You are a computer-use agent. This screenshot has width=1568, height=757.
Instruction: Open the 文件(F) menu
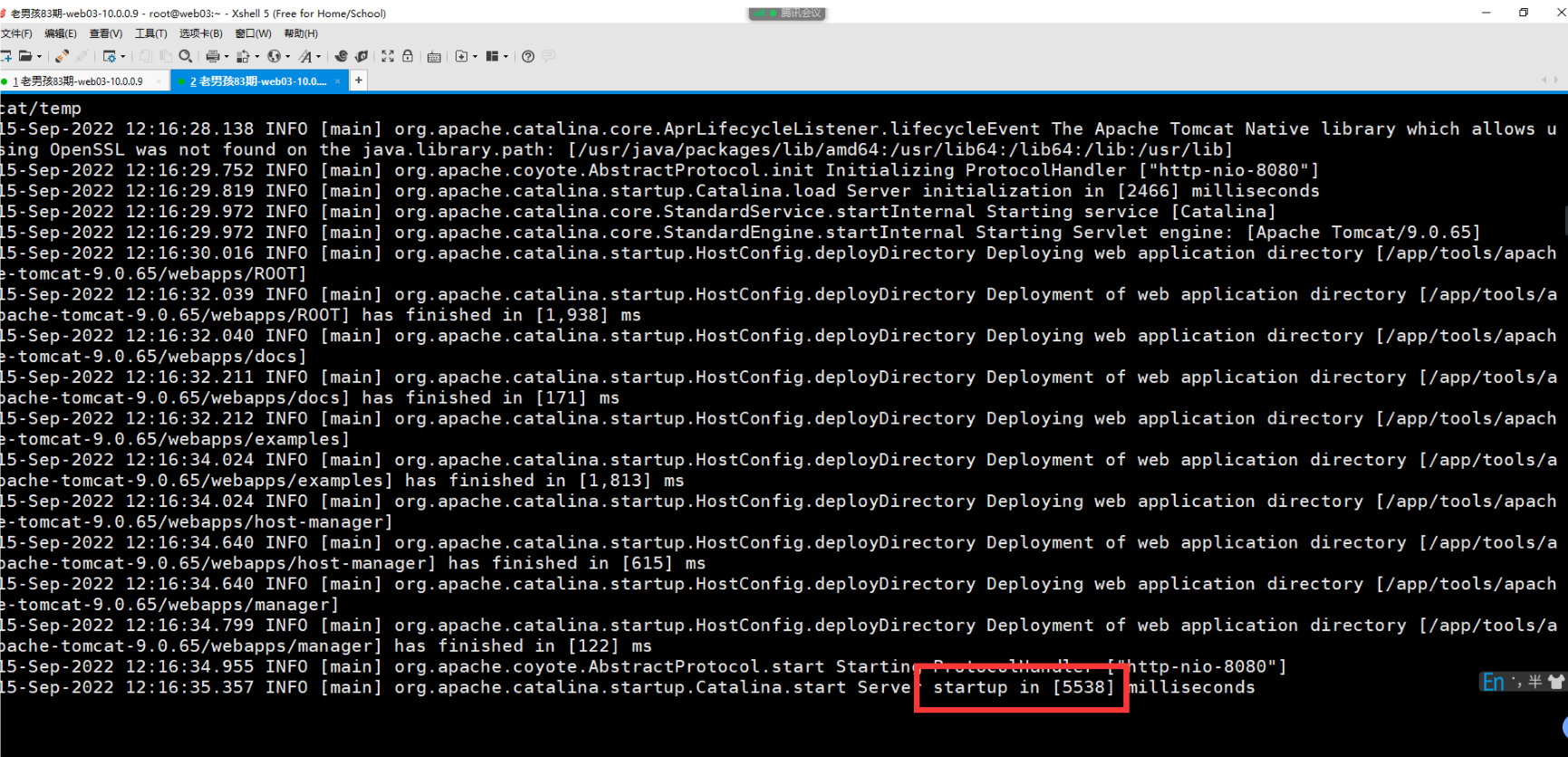click(x=16, y=34)
